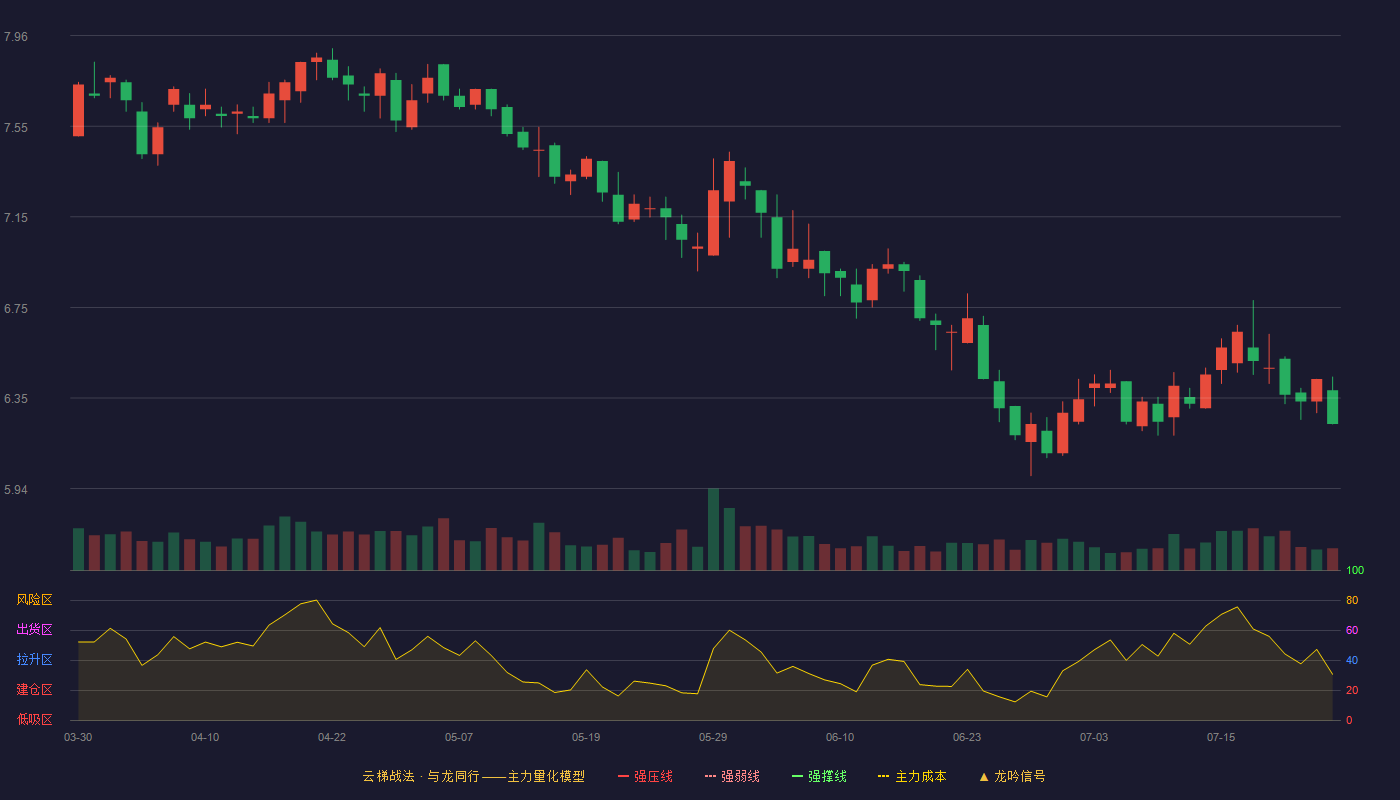The height and width of the screenshot is (800, 1400).
Task: Click the orange 80 indicator axis label
Action: point(1352,601)
